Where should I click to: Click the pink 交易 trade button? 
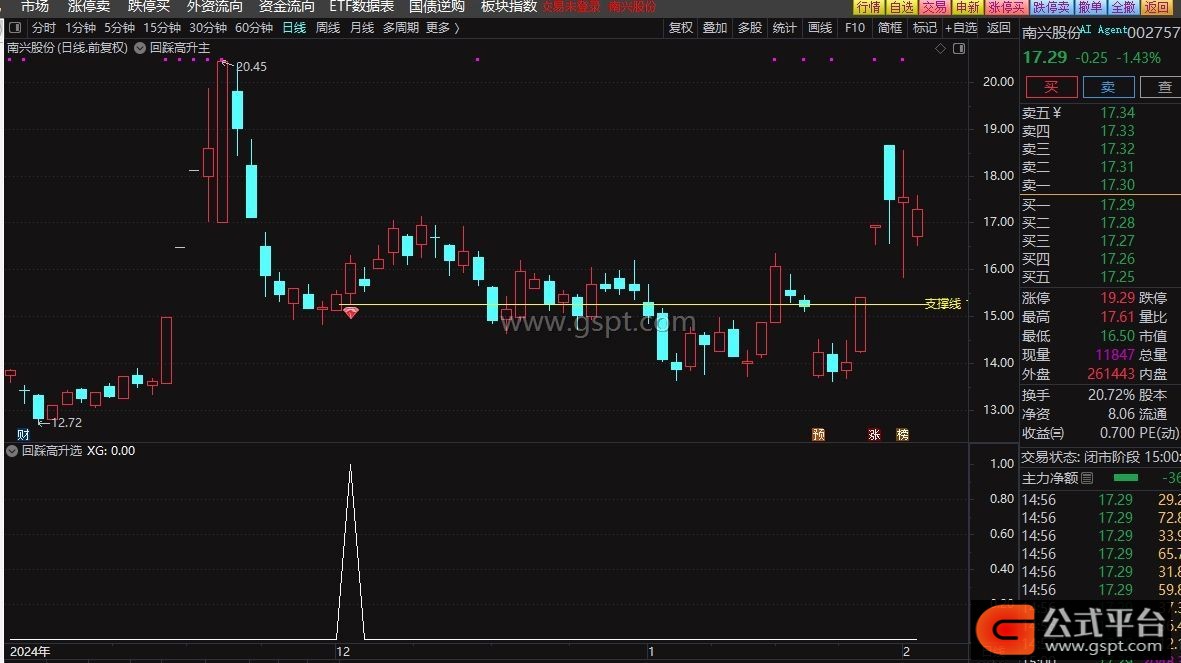coord(934,7)
